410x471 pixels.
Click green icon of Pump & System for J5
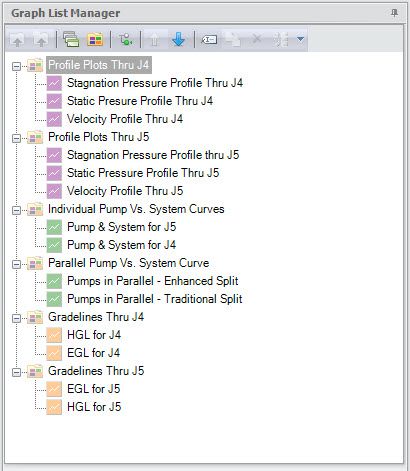(54, 227)
